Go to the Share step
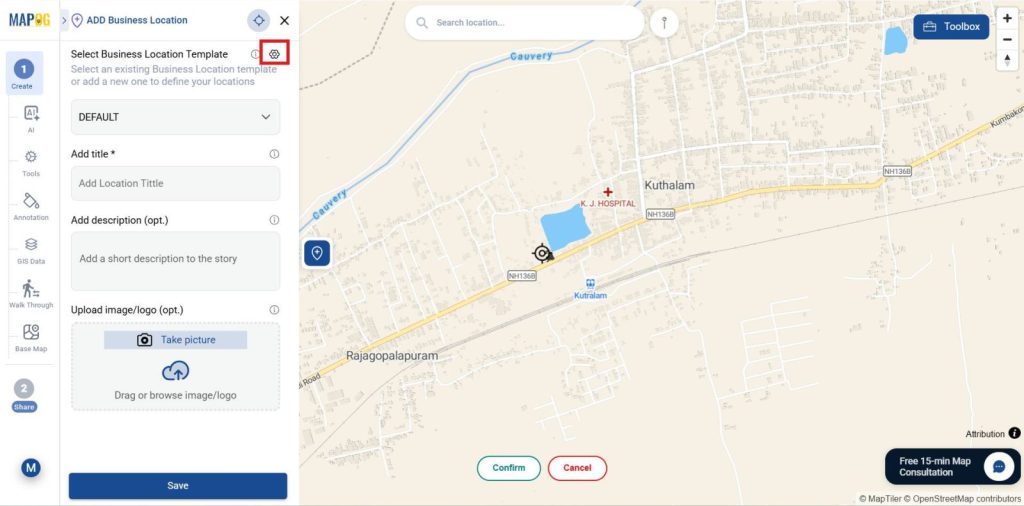Screen dimensions: 1024x506 tap(24, 396)
